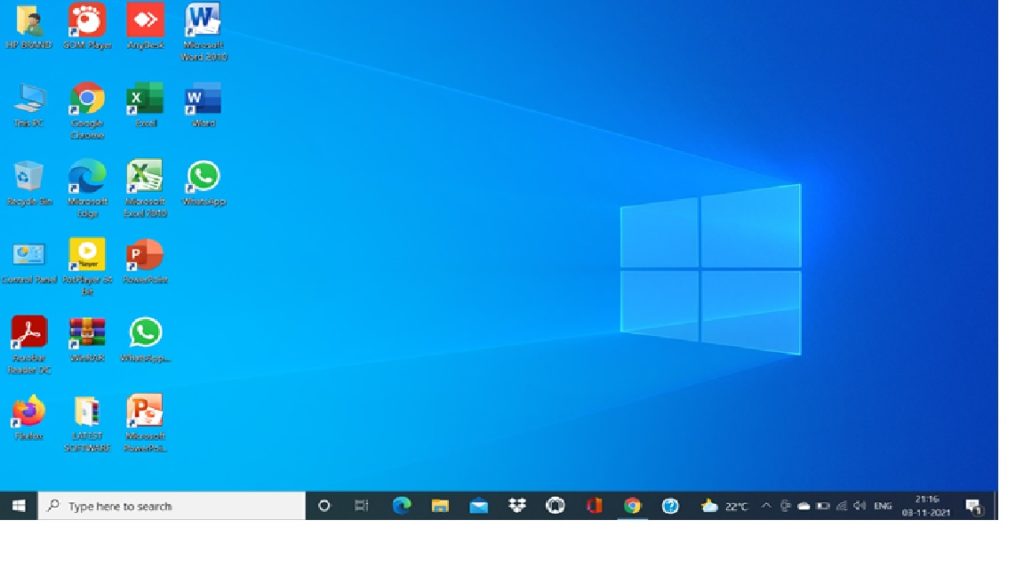Click the 'Type here to search' box

tap(172, 506)
